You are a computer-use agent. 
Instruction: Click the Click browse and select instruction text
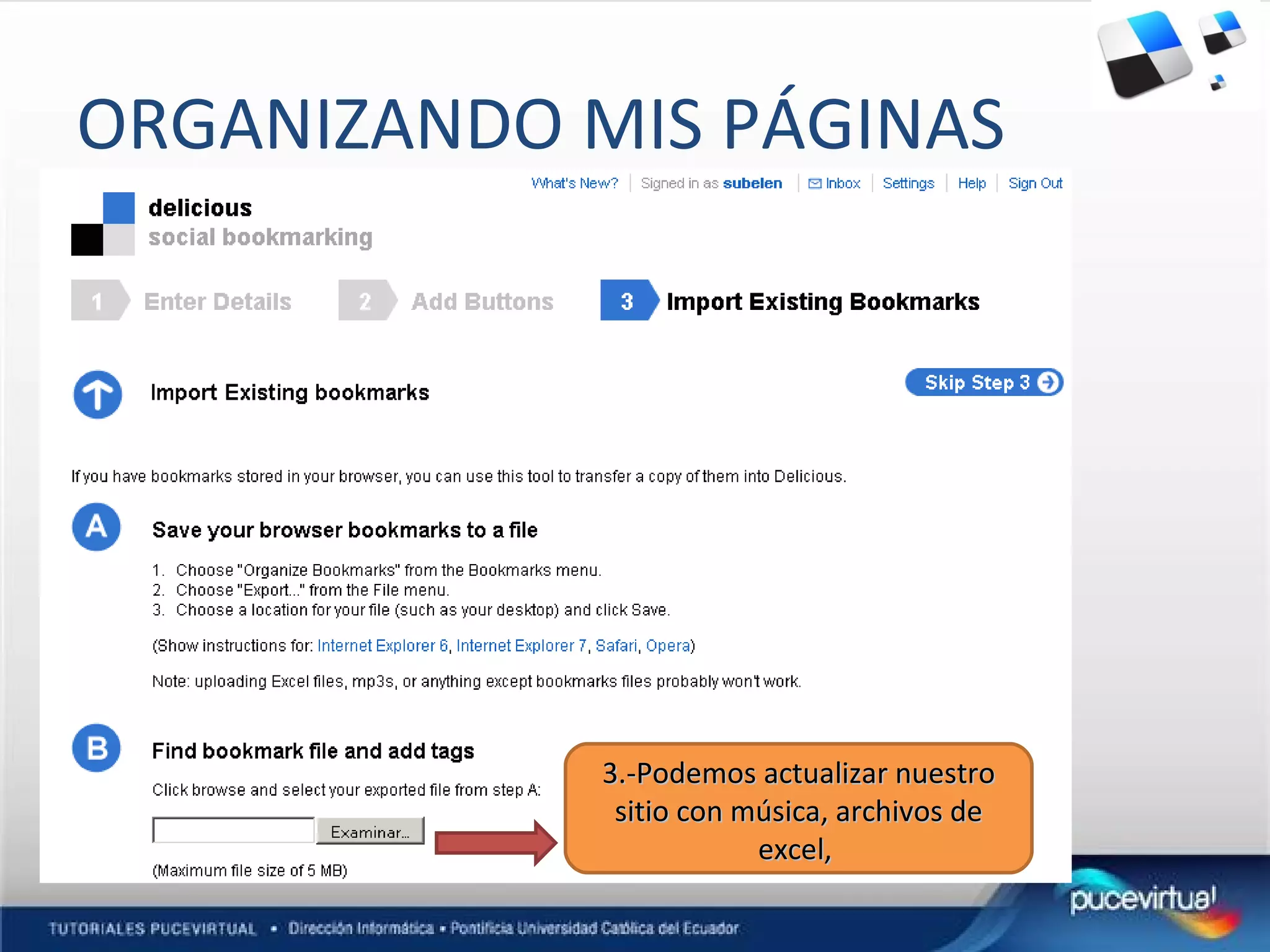tap(347, 790)
